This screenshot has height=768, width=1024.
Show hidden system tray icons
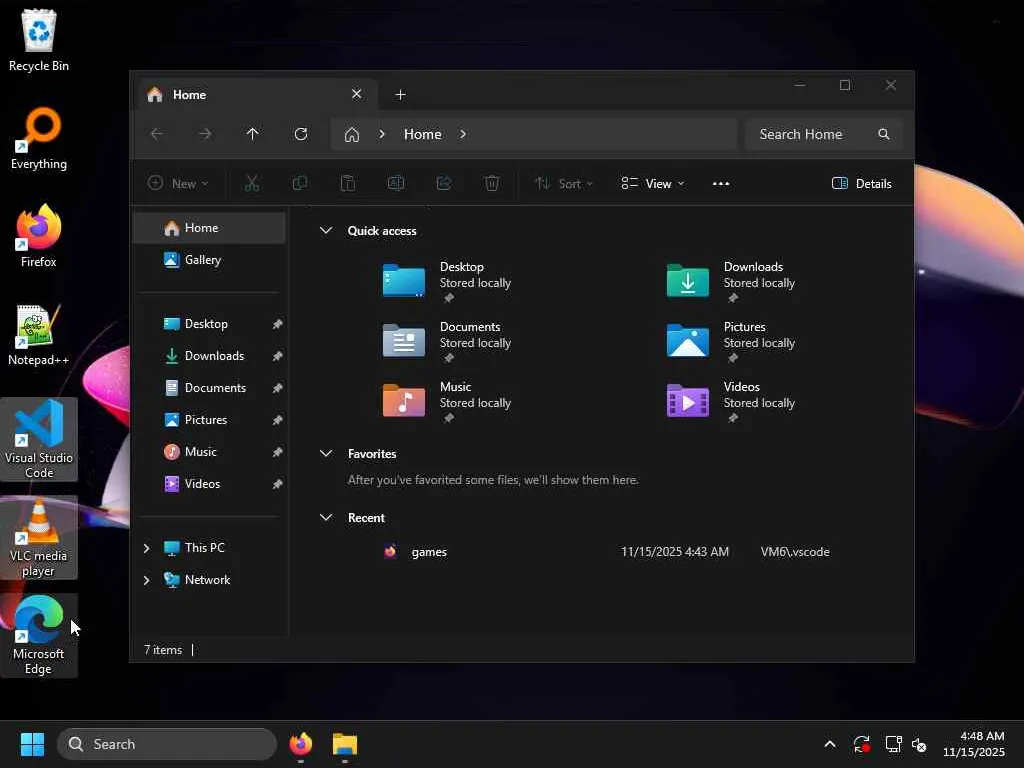[x=829, y=744]
